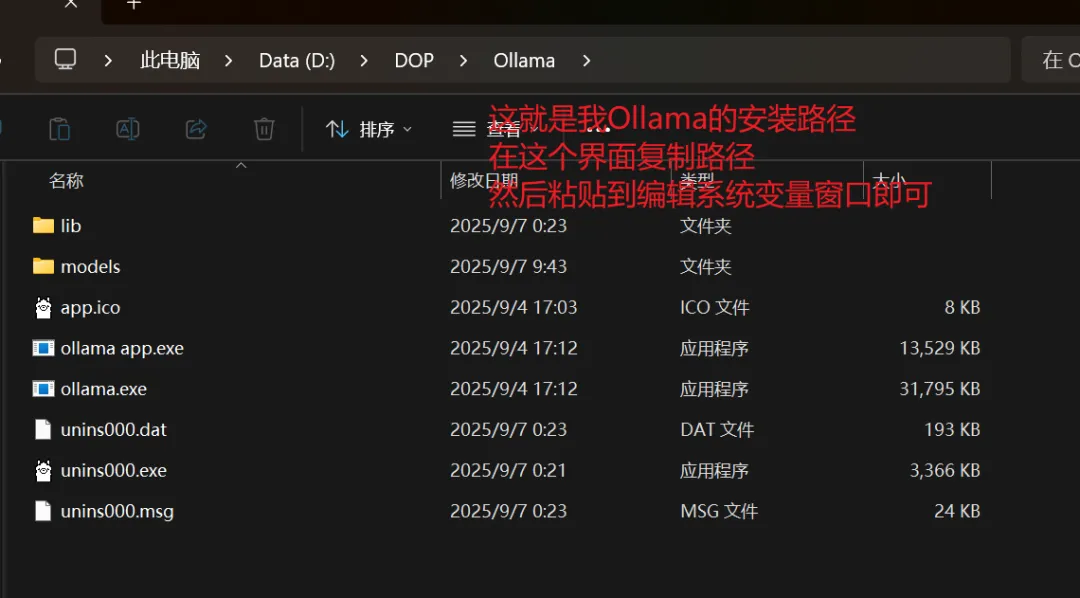
Task: Navigate to Data (D:) breadcrumb
Action: [x=297, y=61]
